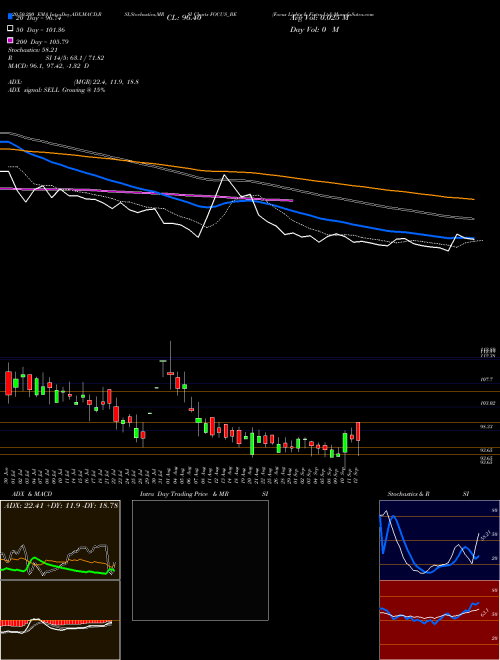Click the 'Intra Day Trading Price & MR' title
The width and height of the screenshot is (500, 660).
184,494
